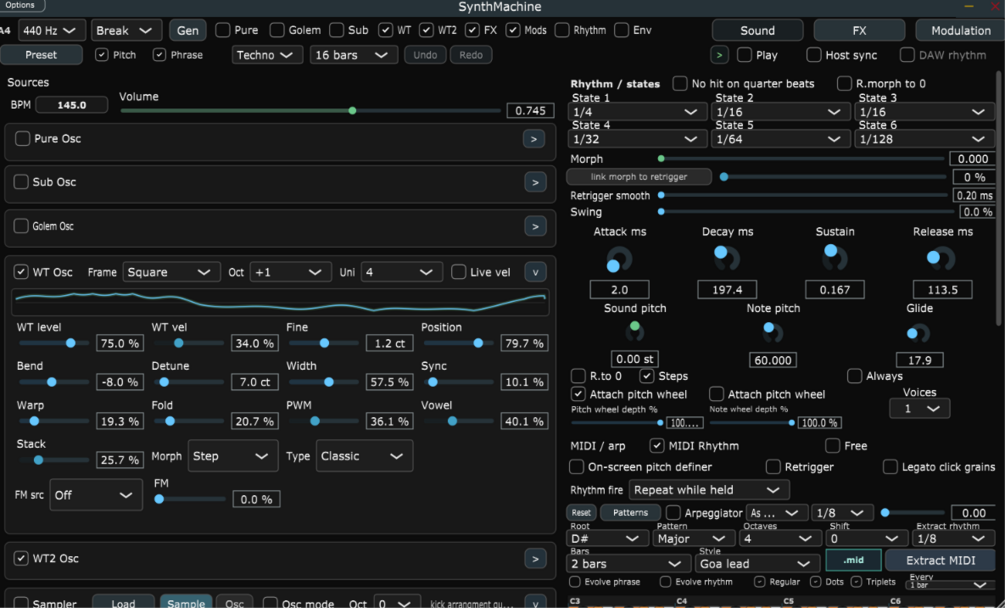Select the Sample mode of the Sampler
The width and height of the screenshot is (1005, 608).
[186, 602]
